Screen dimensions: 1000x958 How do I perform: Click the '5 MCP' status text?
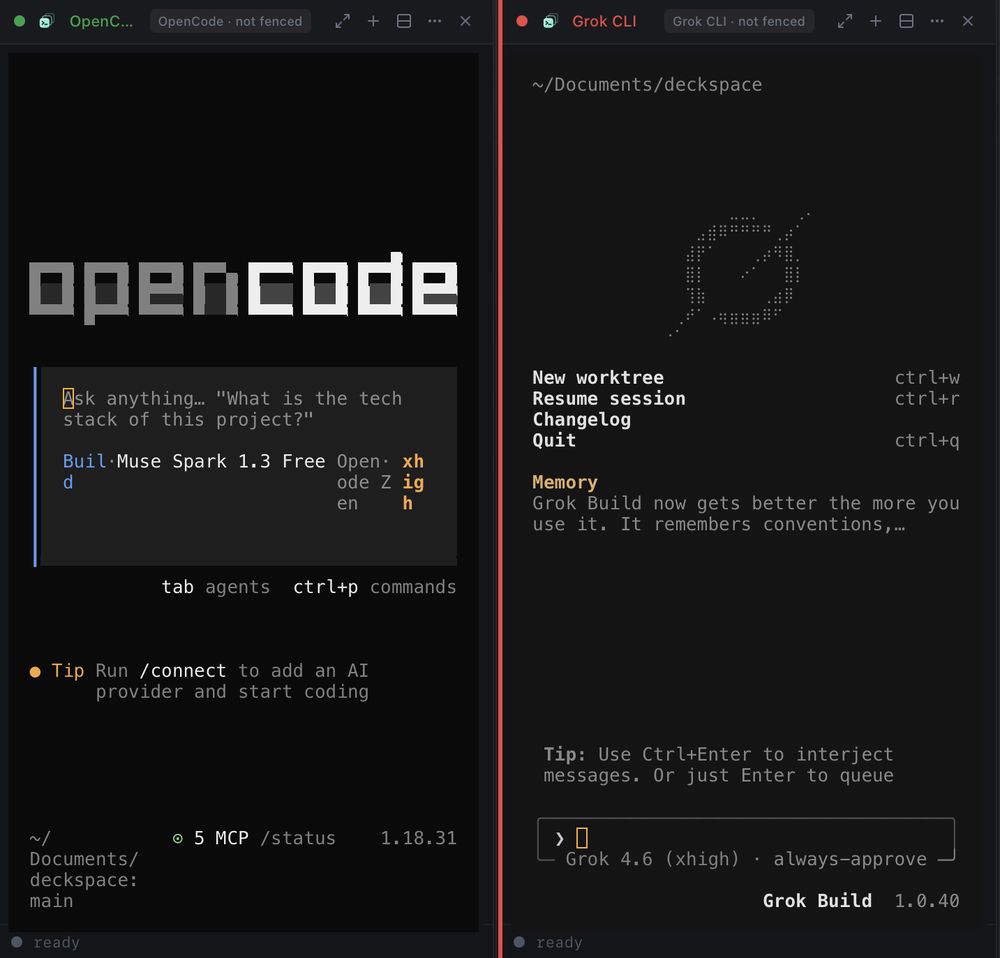pos(221,838)
